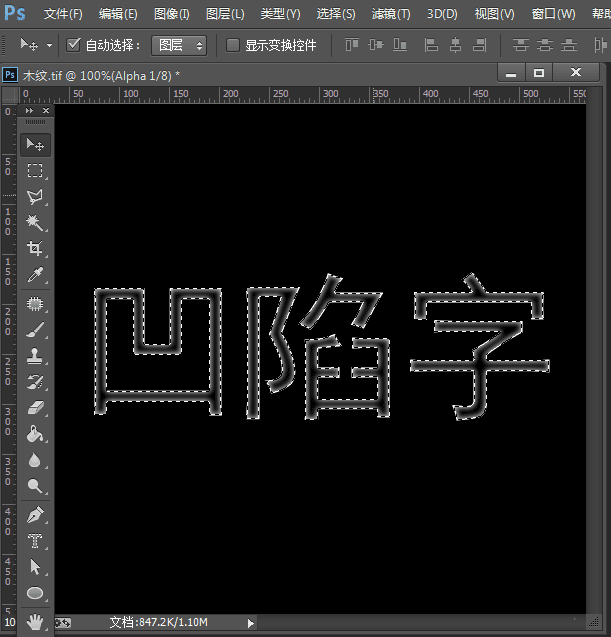Click Distribute Bottom Edges icon

569,45
